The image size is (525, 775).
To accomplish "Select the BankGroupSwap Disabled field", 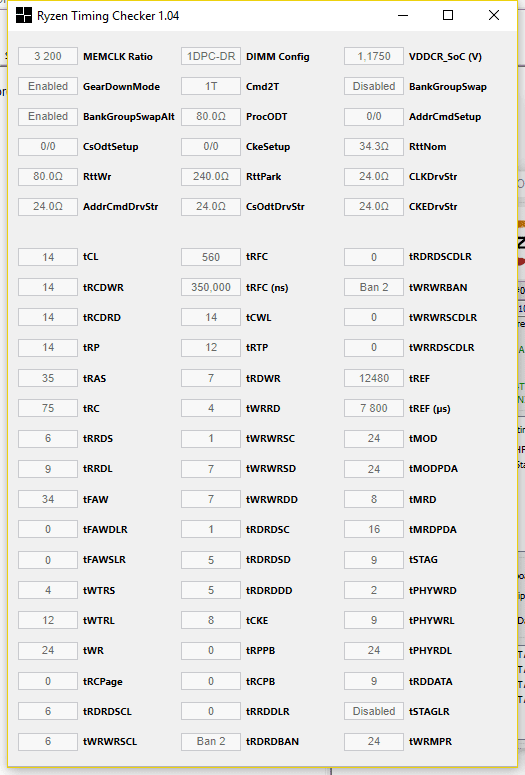I will pos(374,86).
